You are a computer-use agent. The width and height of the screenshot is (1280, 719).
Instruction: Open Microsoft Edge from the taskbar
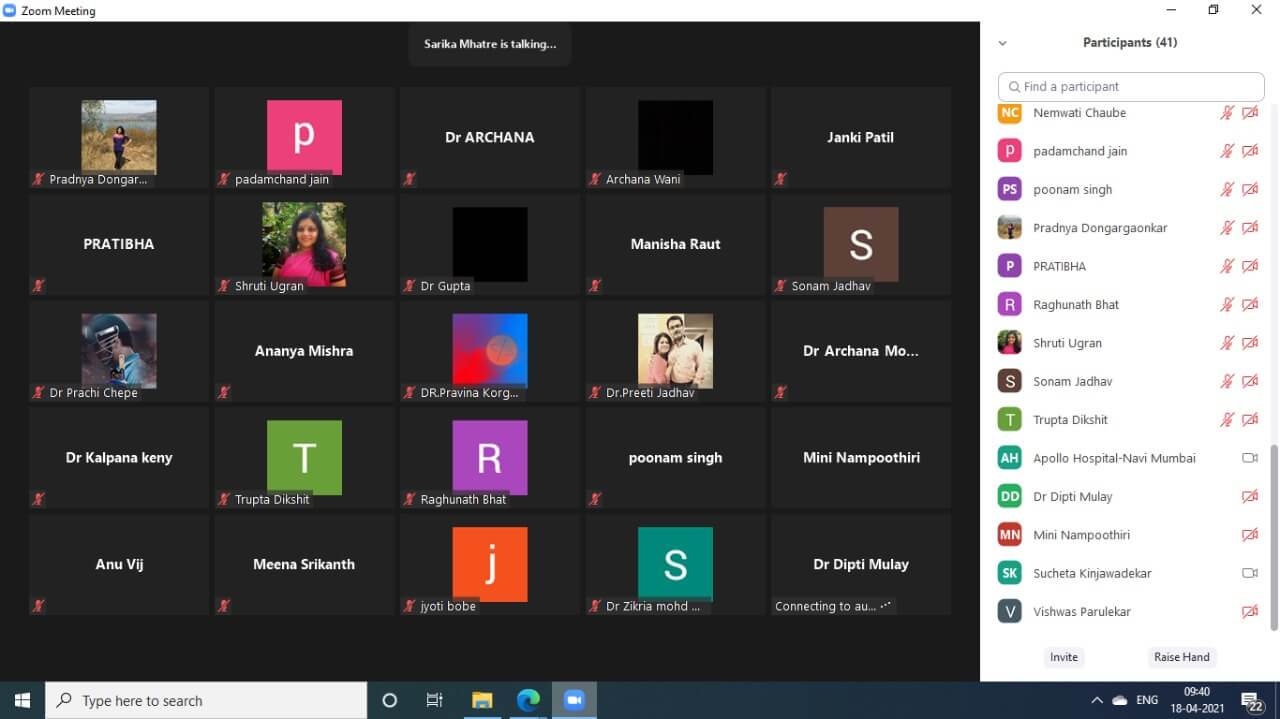(x=528, y=700)
